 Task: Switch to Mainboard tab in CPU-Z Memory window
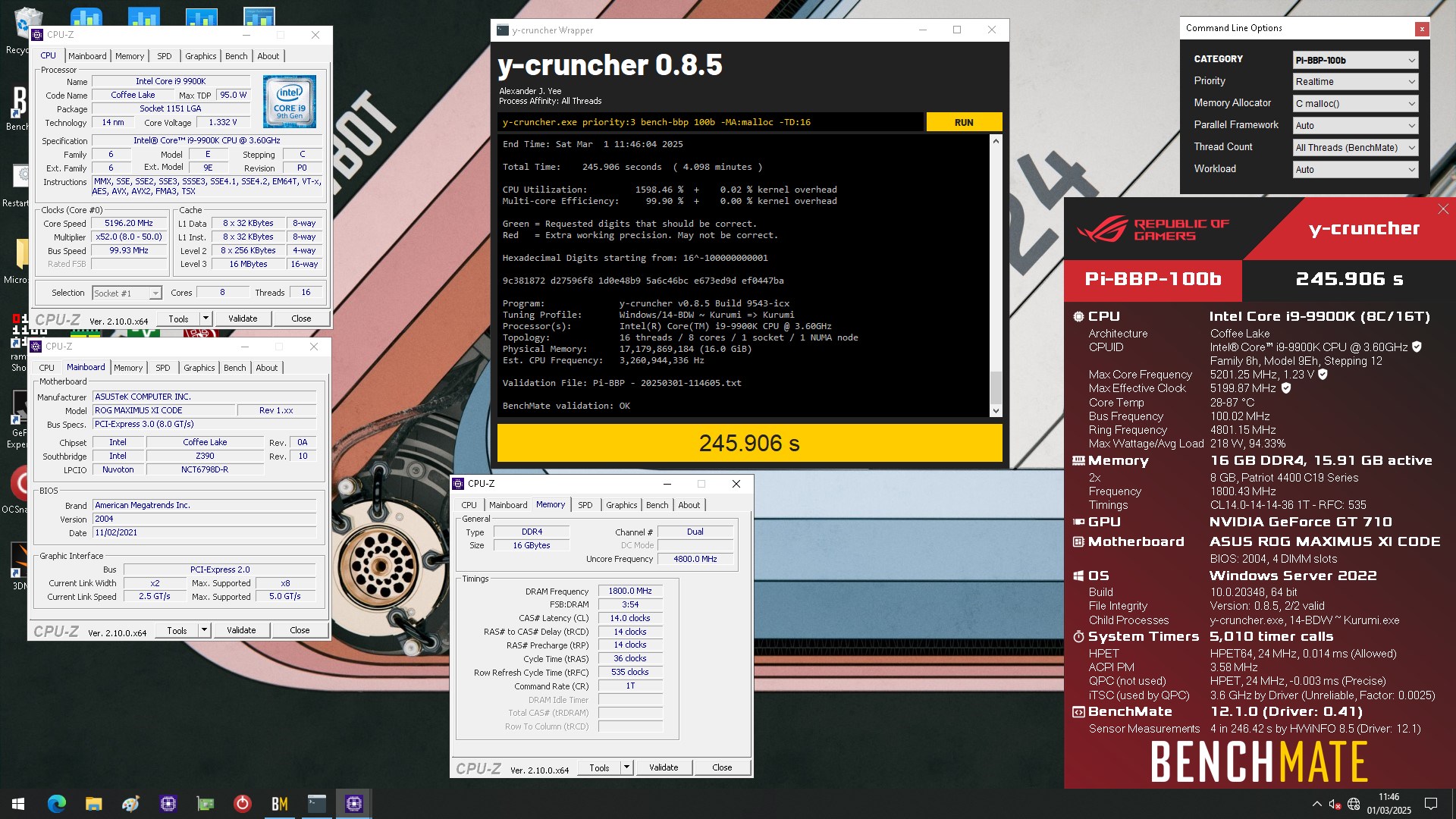(508, 505)
